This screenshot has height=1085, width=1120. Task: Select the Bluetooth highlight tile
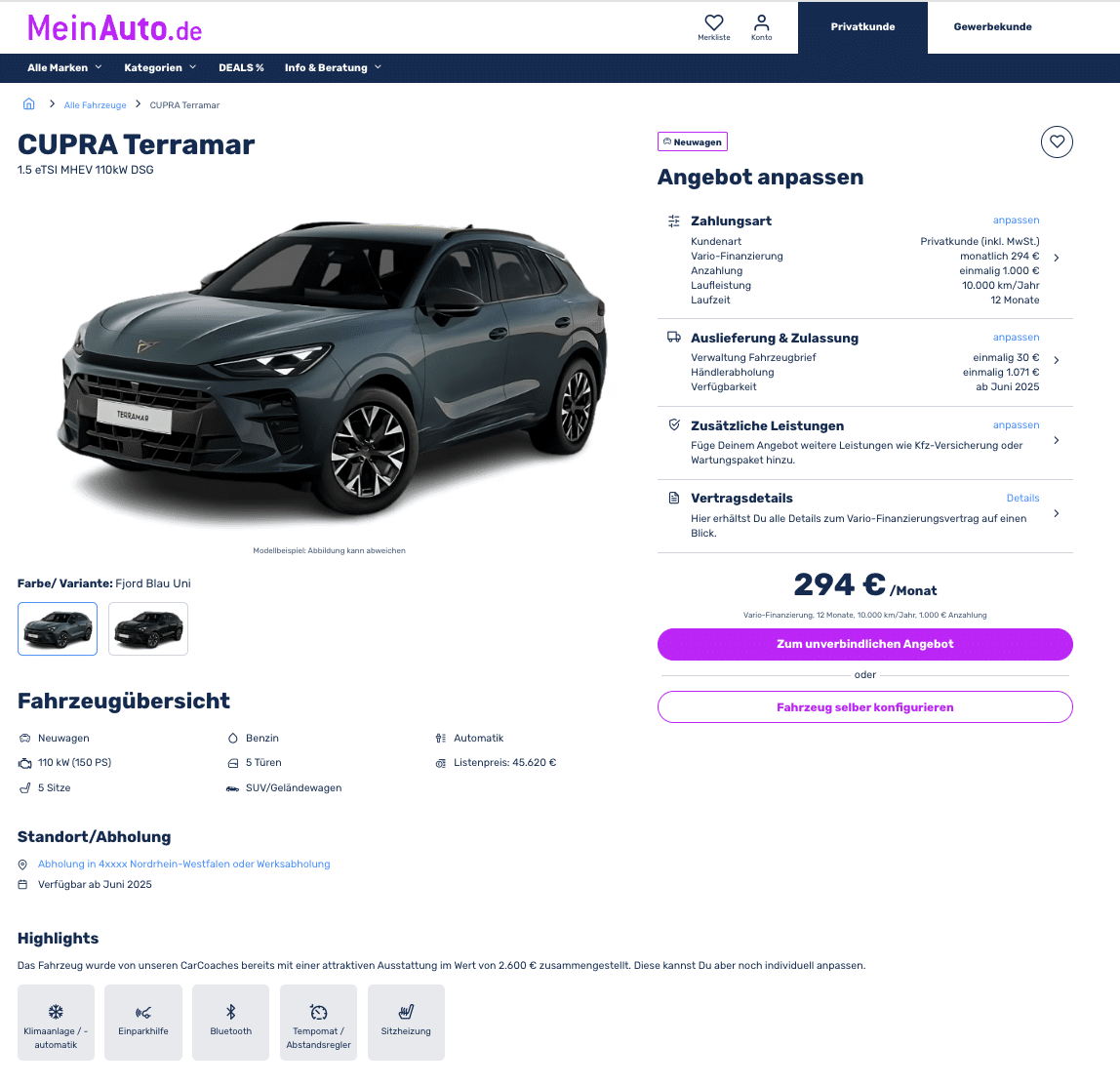(230, 1023)
